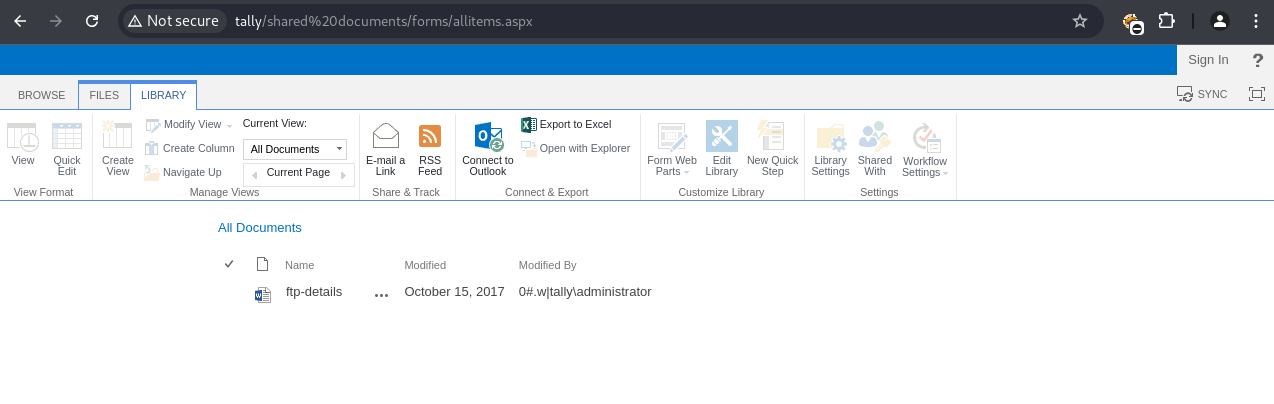
Task: Sort by Modified column header
Action: 425,265
